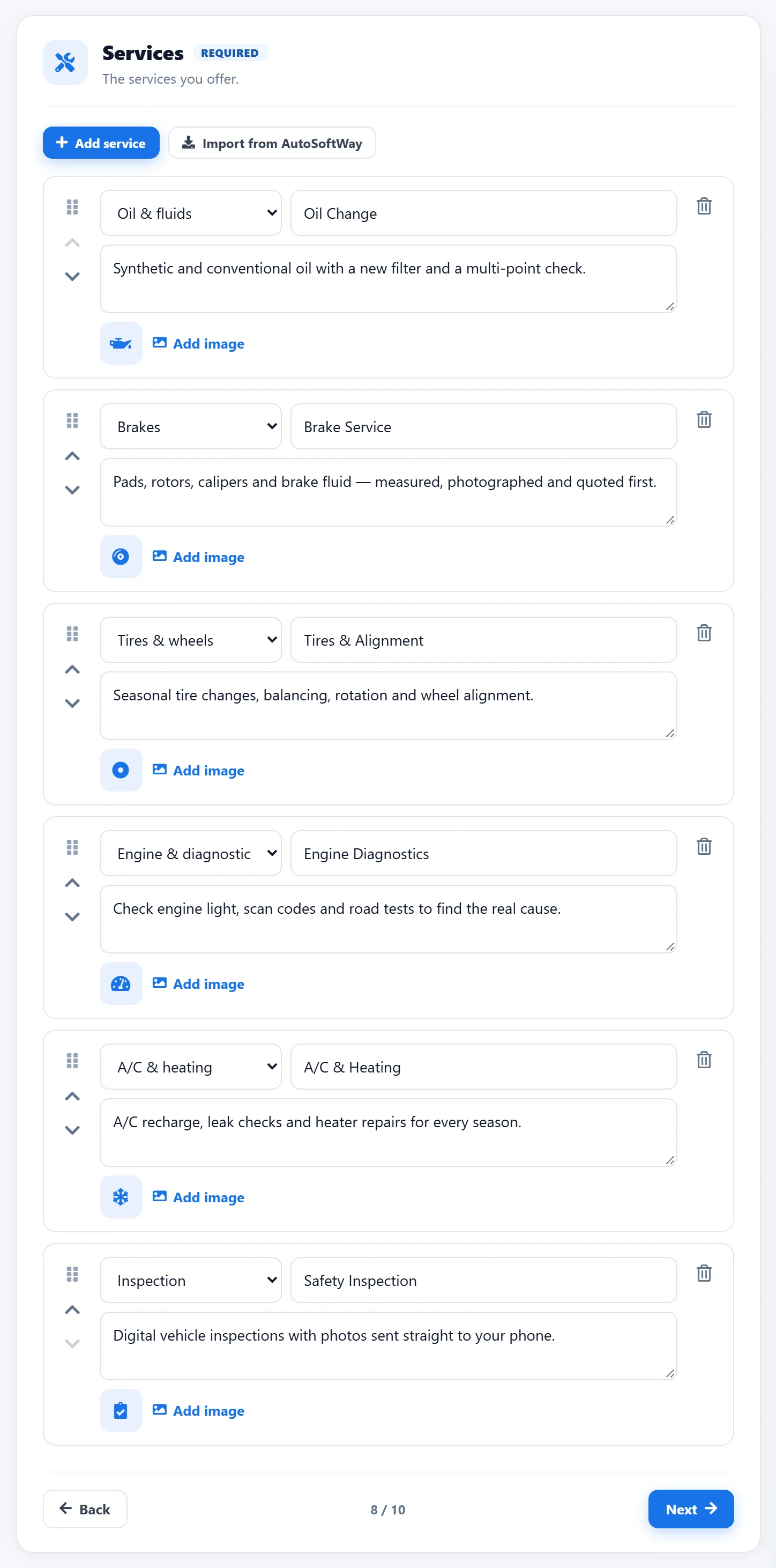Click the drag handle on Safety Inspection
The width and height of the screenshot is (776, 1568).
click(x=72, y=1274)
